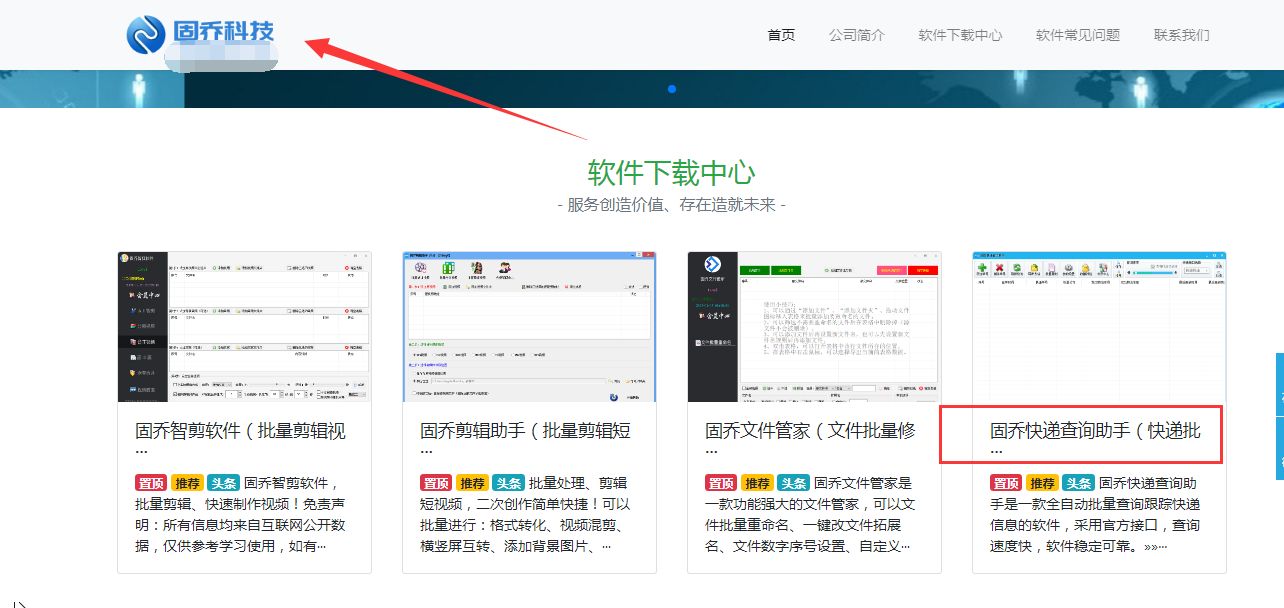1284x608 pixels.
Task: Click the 推荐 badge on 固乔快递查询助手 card
Action: (x=1041, y=482)
